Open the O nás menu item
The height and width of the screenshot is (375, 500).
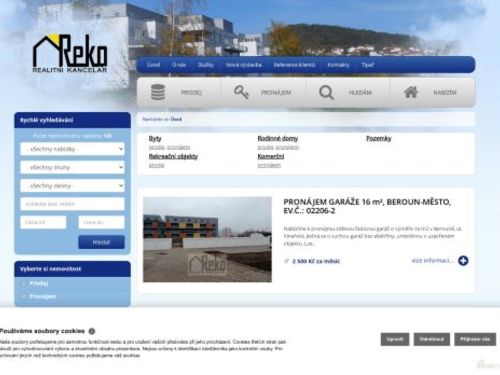pyautogui.click(x=179, y=65)
